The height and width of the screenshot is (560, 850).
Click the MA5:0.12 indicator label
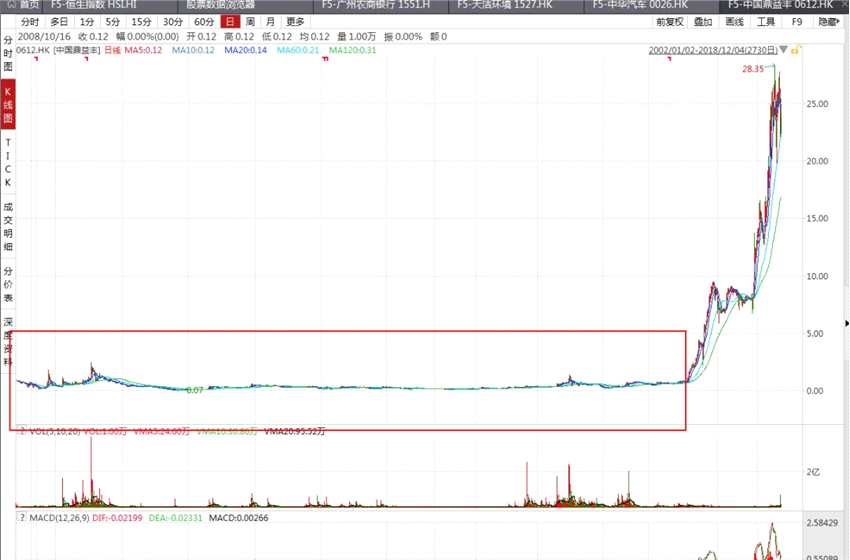pos(143,50)
